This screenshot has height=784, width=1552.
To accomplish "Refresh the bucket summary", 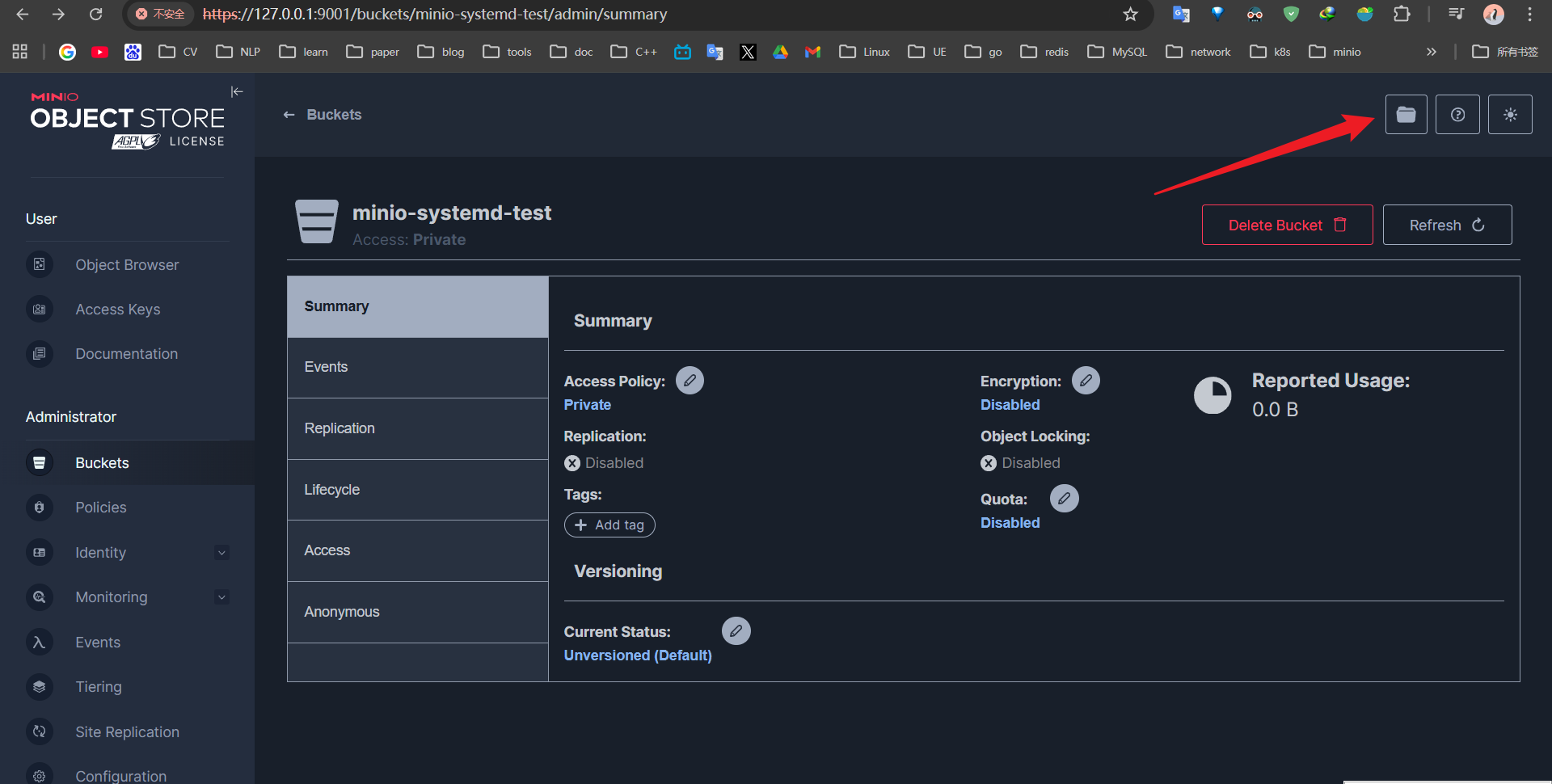I will coord(1447,225).
